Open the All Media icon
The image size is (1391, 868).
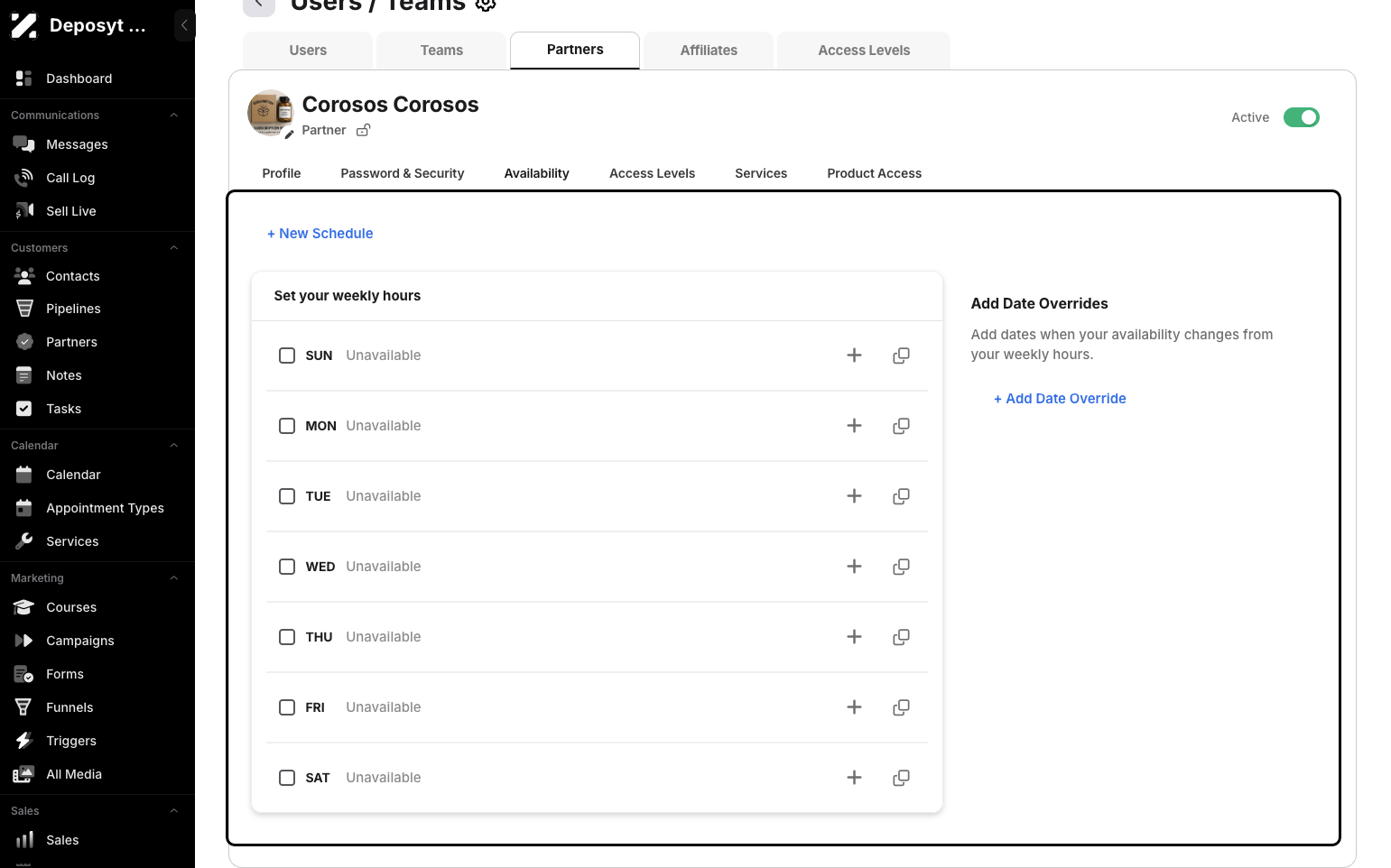pyautogui.click(x=24, y=774)
